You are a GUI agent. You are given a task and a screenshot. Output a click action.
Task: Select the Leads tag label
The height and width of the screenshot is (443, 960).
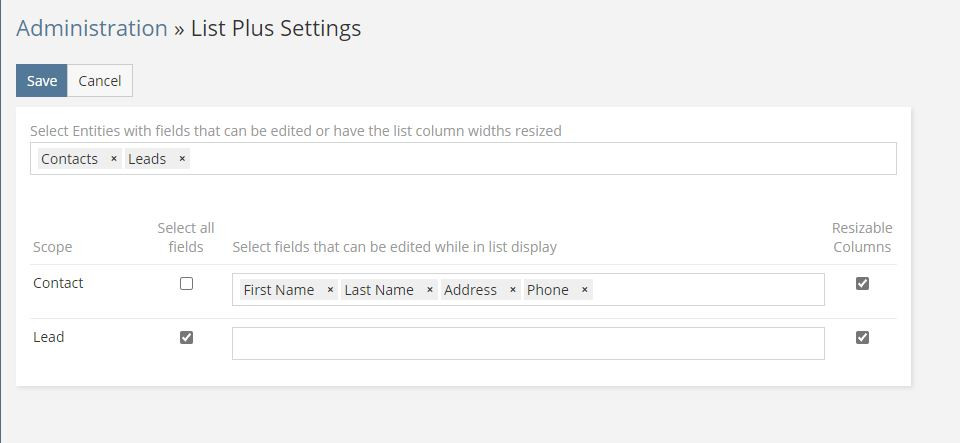pos(147,159)
